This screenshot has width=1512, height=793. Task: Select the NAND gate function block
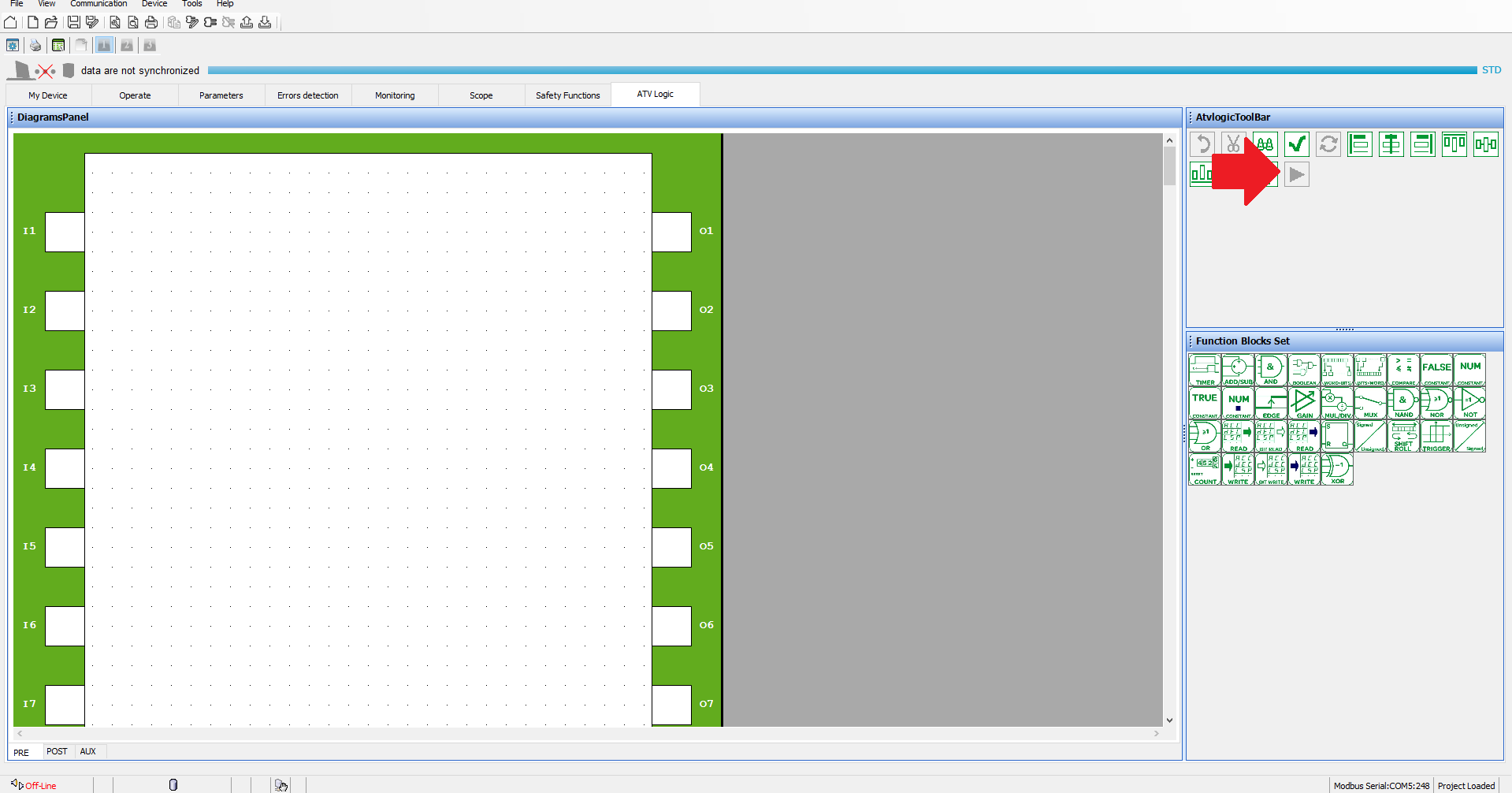[x=1403, y=403]
